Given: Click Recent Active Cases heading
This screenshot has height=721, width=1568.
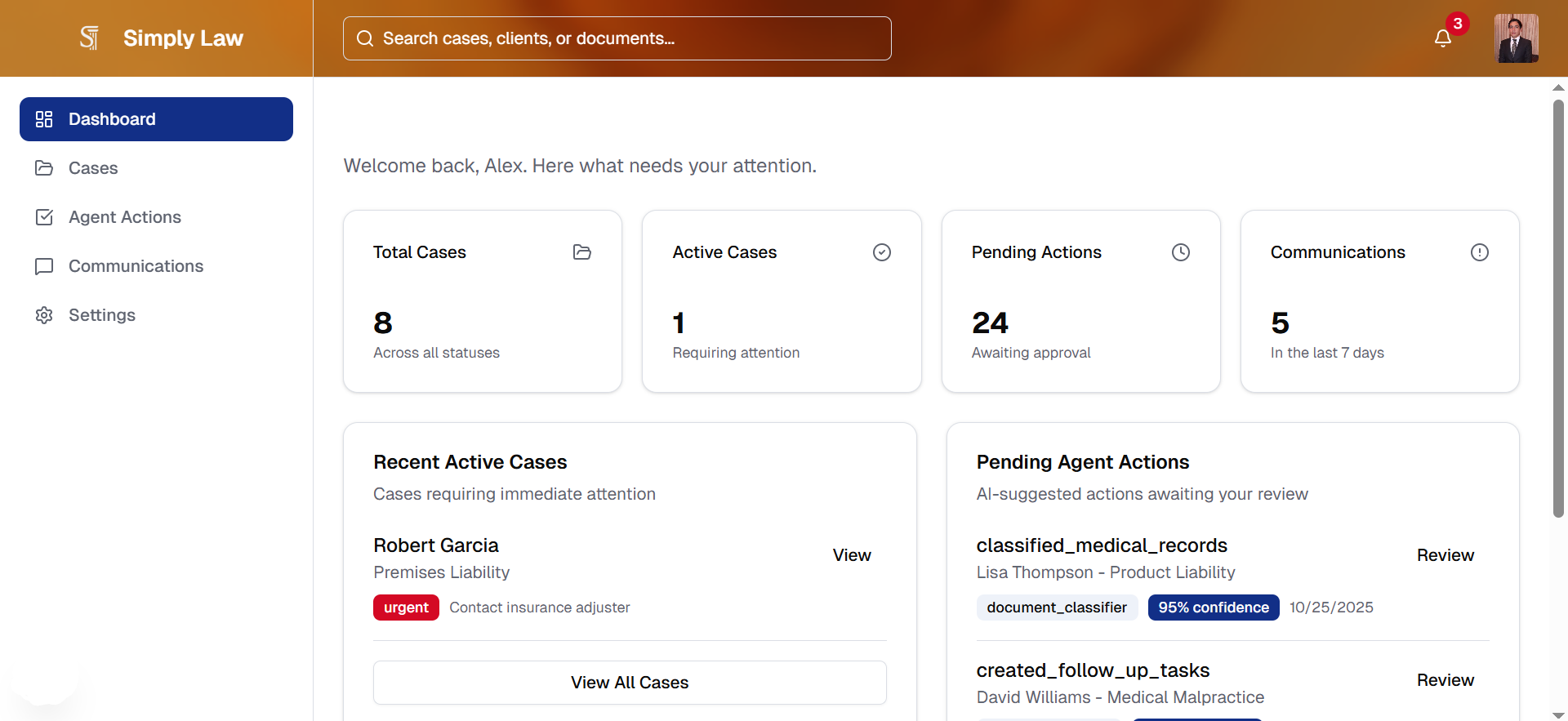Looking at the screenshot, I should pos(470,462).
